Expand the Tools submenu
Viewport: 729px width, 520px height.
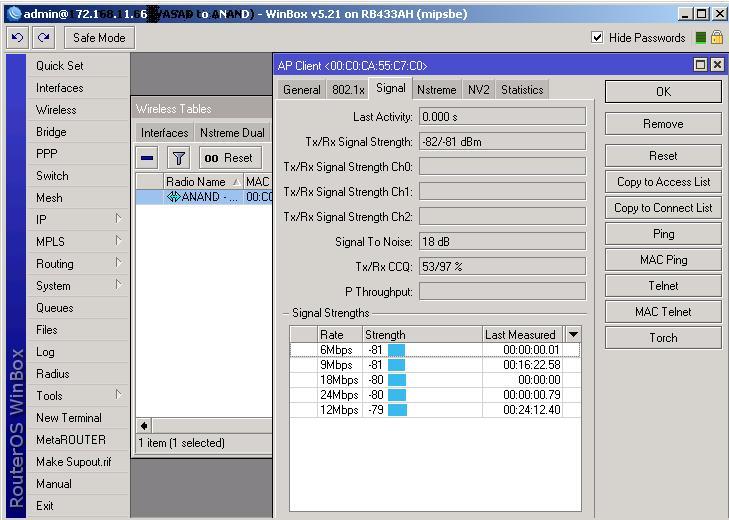(119, 395)
